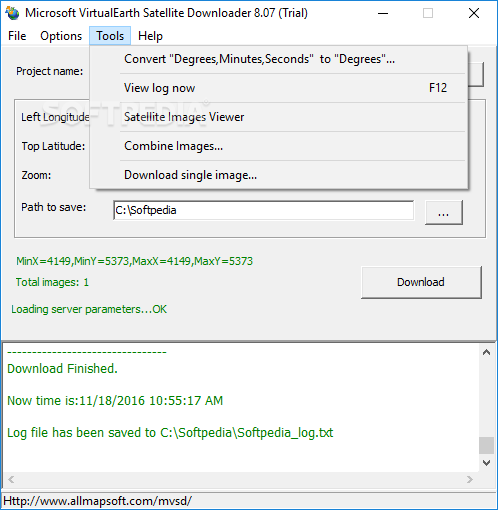Viewport: 498px width, 510px height.
Task: Click the horizontal scroll right arrow
Action: pos(470,479)
